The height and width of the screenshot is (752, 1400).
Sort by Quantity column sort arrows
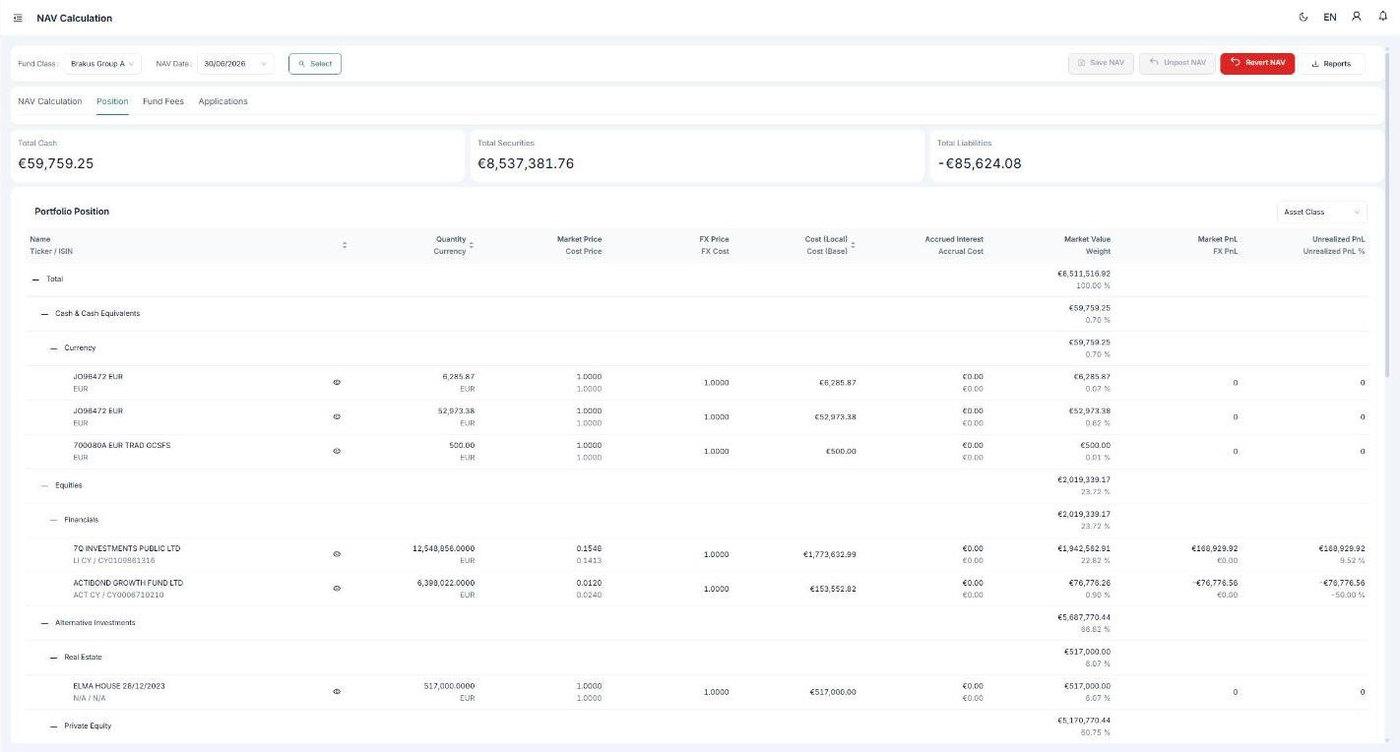(471, 245)
